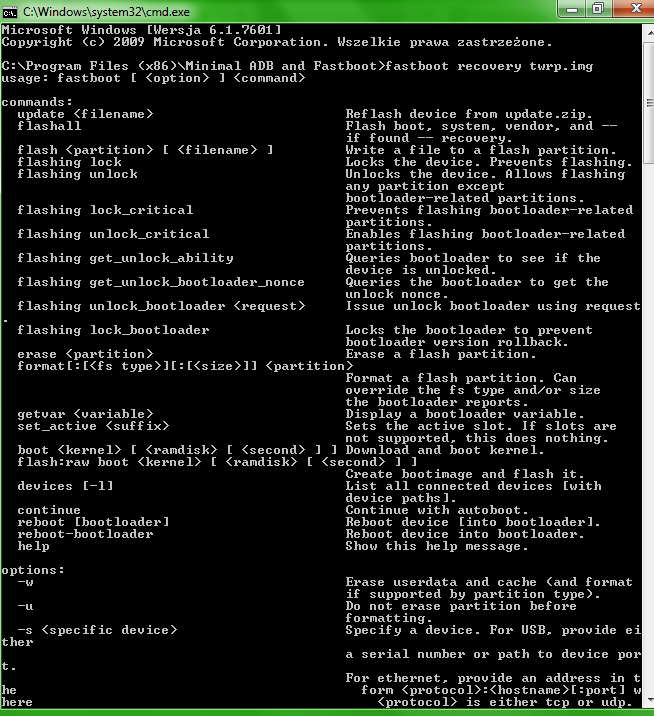Viewport: 654px width, 716px height.
Task: Minimize the cmd.exe window
Action: pos(572,9)
